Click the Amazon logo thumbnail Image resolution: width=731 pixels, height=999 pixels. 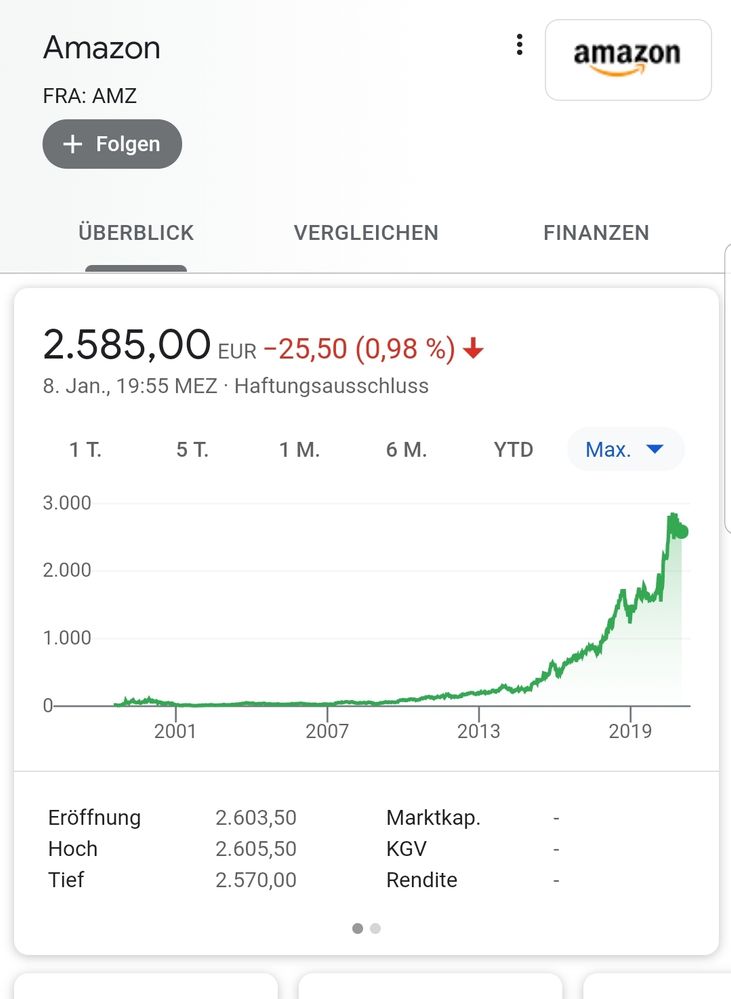click(627, 59)
